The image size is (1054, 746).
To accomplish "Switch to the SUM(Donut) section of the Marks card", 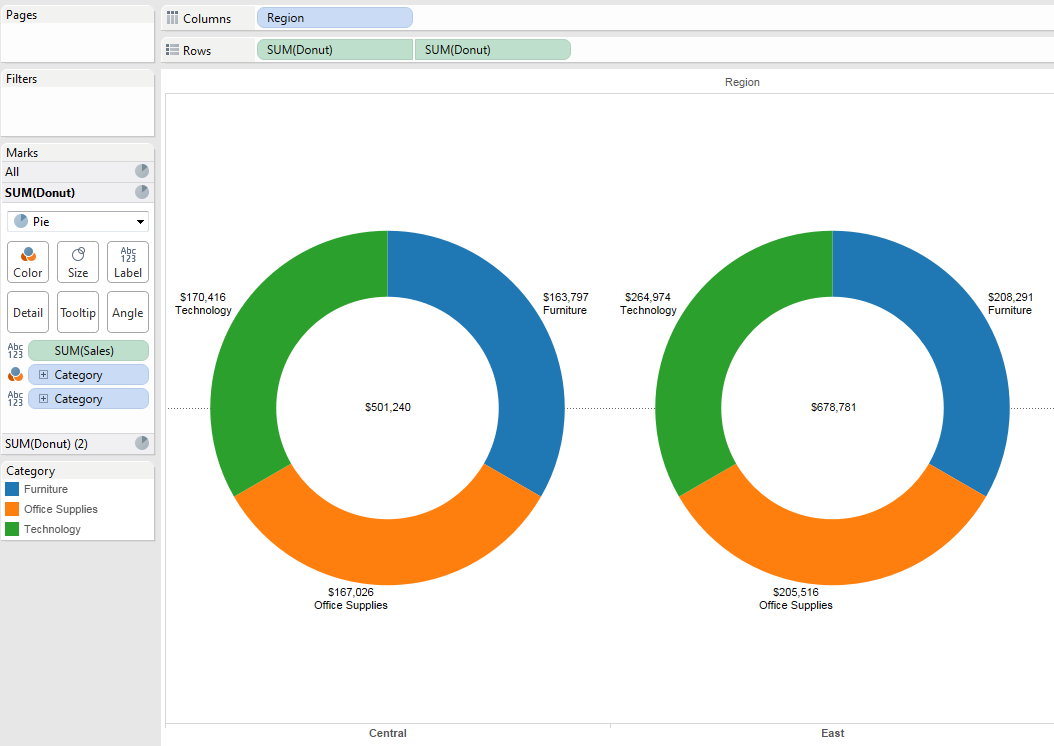I will point(54,192).
